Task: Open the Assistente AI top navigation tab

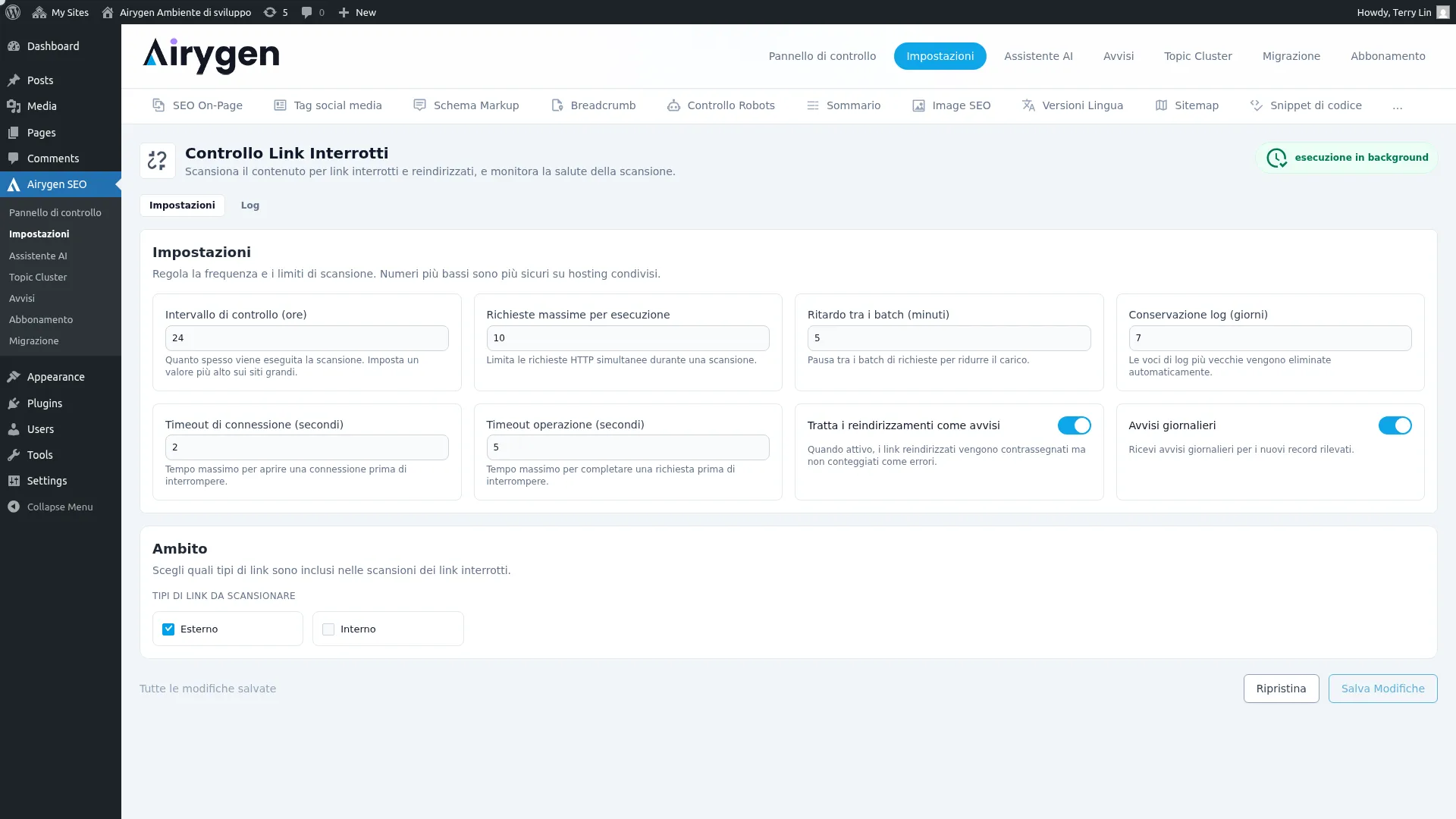Action: 1038,56
